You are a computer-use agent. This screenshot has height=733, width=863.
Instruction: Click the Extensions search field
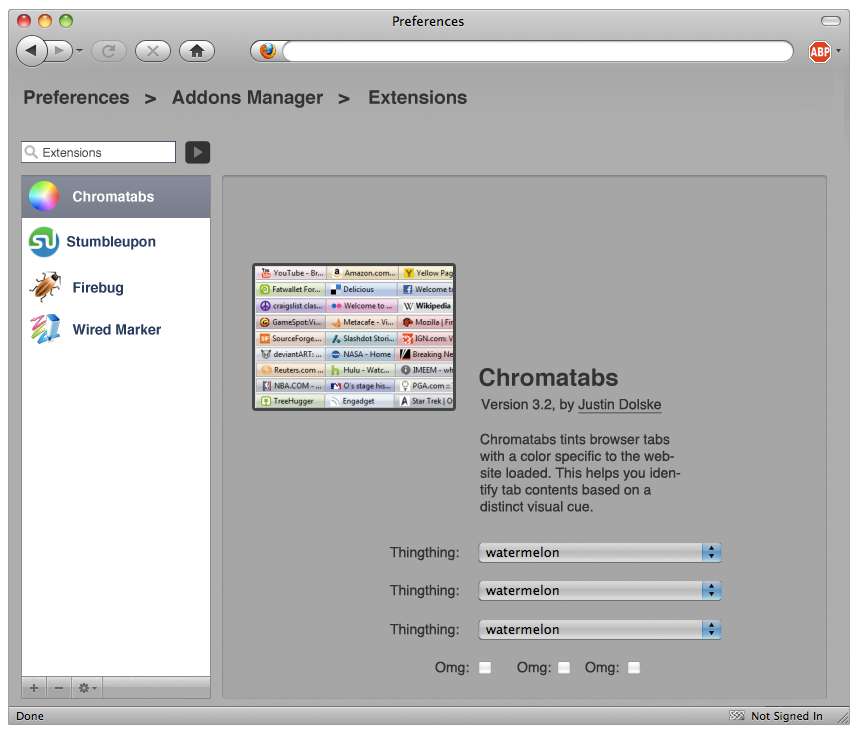click(x=99, y=152)
